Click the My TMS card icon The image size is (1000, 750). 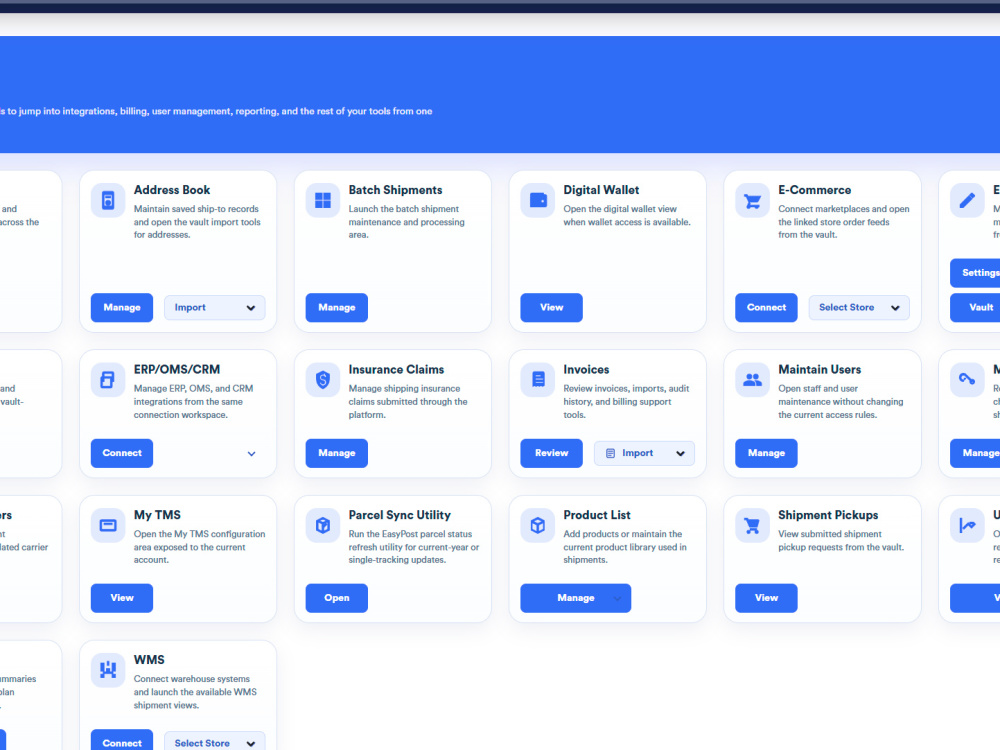(108, 526)
